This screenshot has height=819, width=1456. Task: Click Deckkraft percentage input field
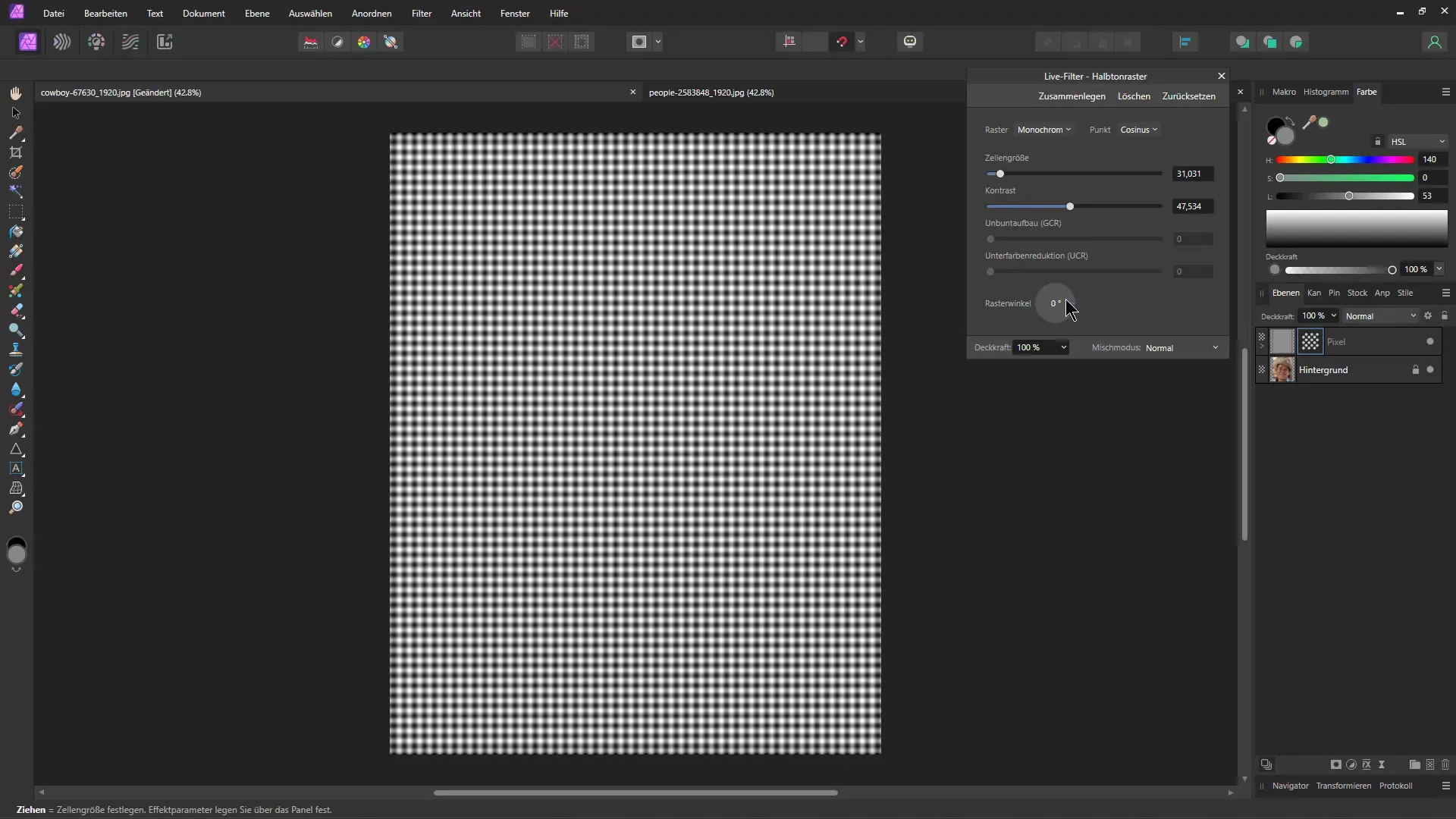click(x=1035, y=347)
